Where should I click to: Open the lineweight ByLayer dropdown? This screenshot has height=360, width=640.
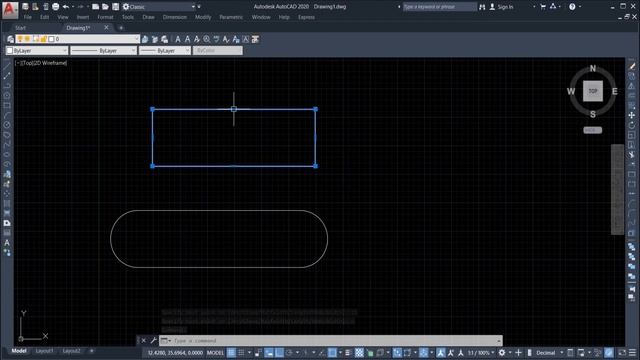point(165,51)
